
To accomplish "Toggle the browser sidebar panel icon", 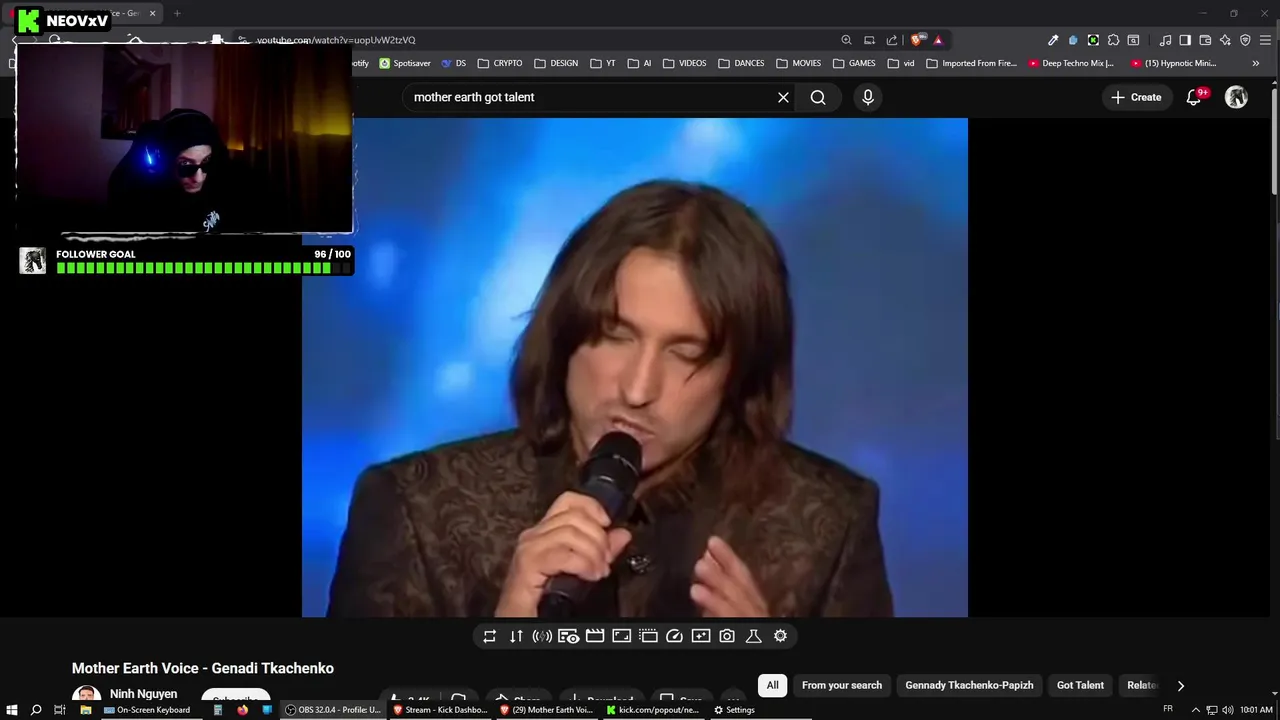I will [x=1185, y=40].
